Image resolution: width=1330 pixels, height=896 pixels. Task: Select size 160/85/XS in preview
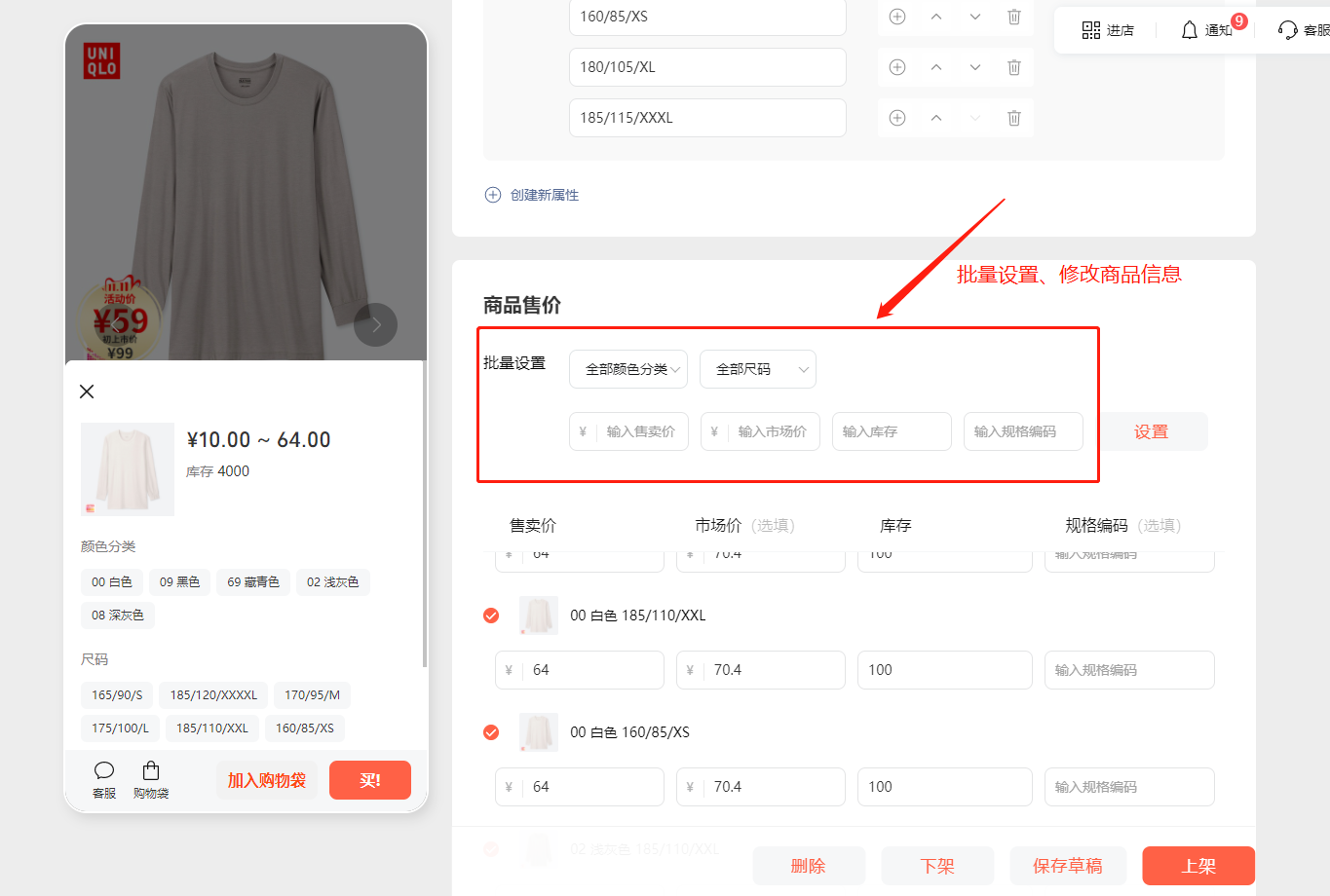pos(305,728)
